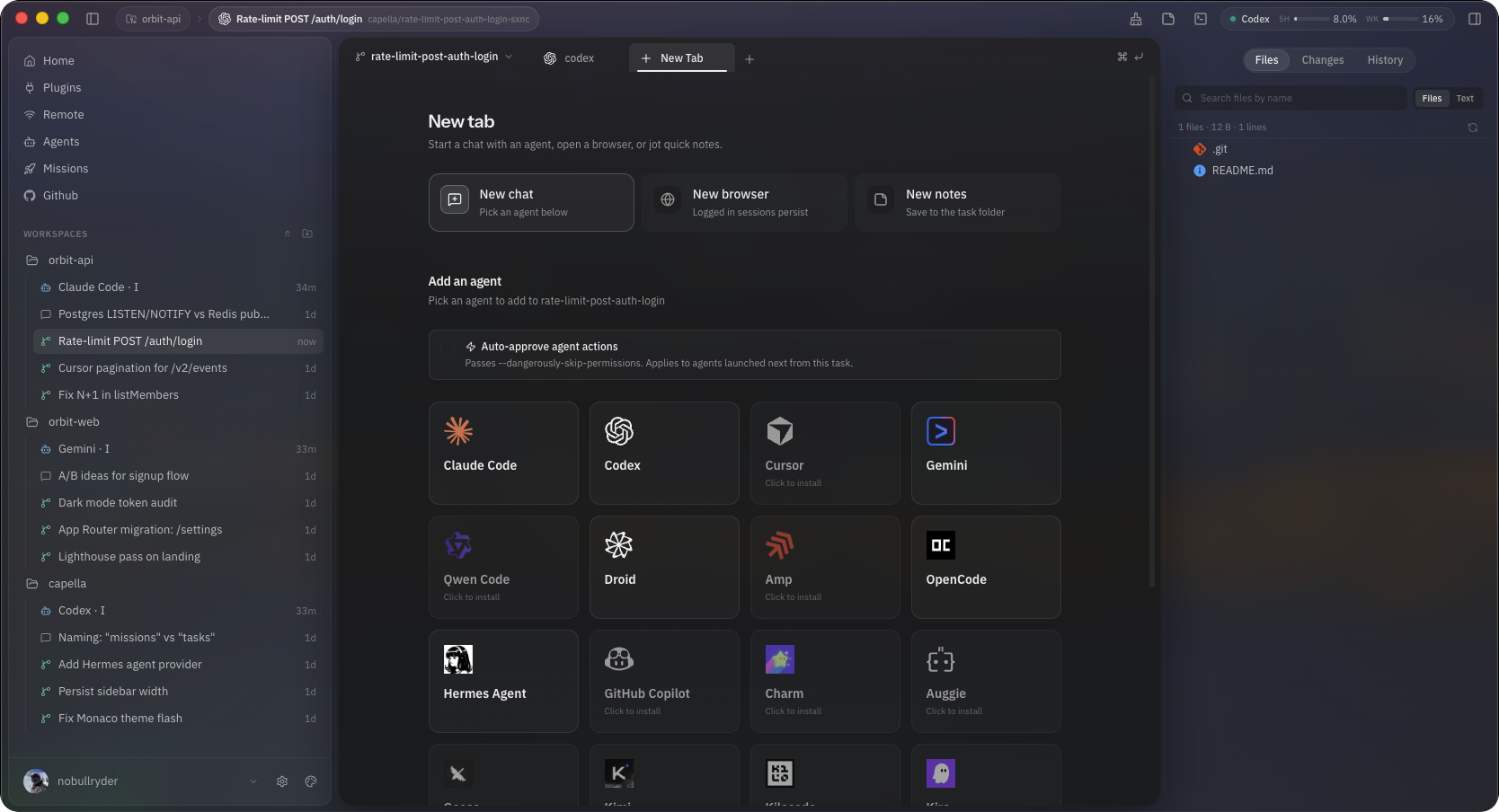Click the Qwen Code agent icon

pos(458,545)
